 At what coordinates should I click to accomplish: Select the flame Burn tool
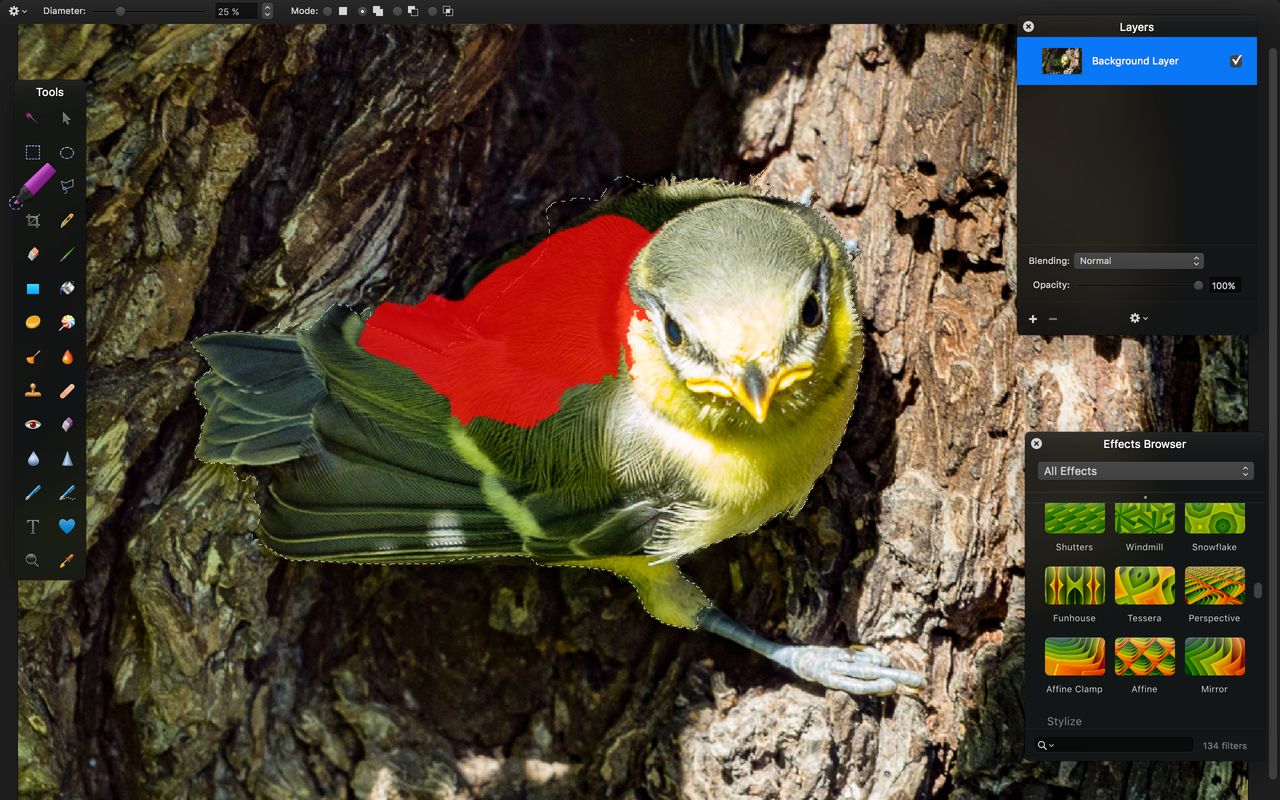(x=66, y=356)
